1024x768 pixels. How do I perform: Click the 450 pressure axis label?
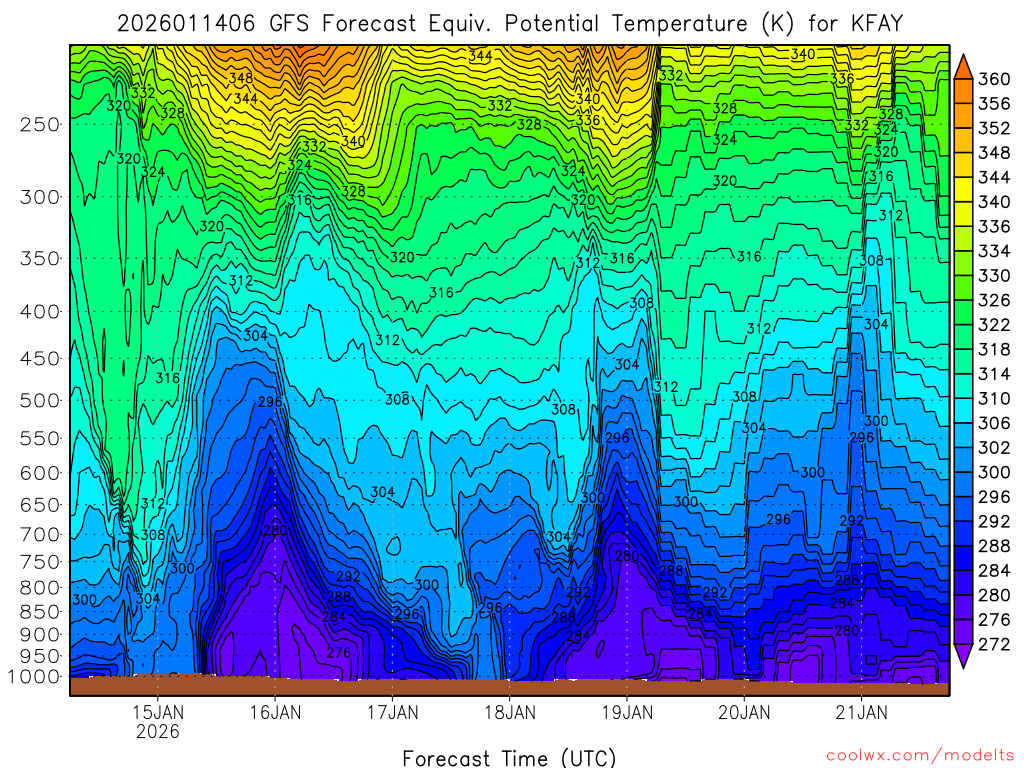40,359
